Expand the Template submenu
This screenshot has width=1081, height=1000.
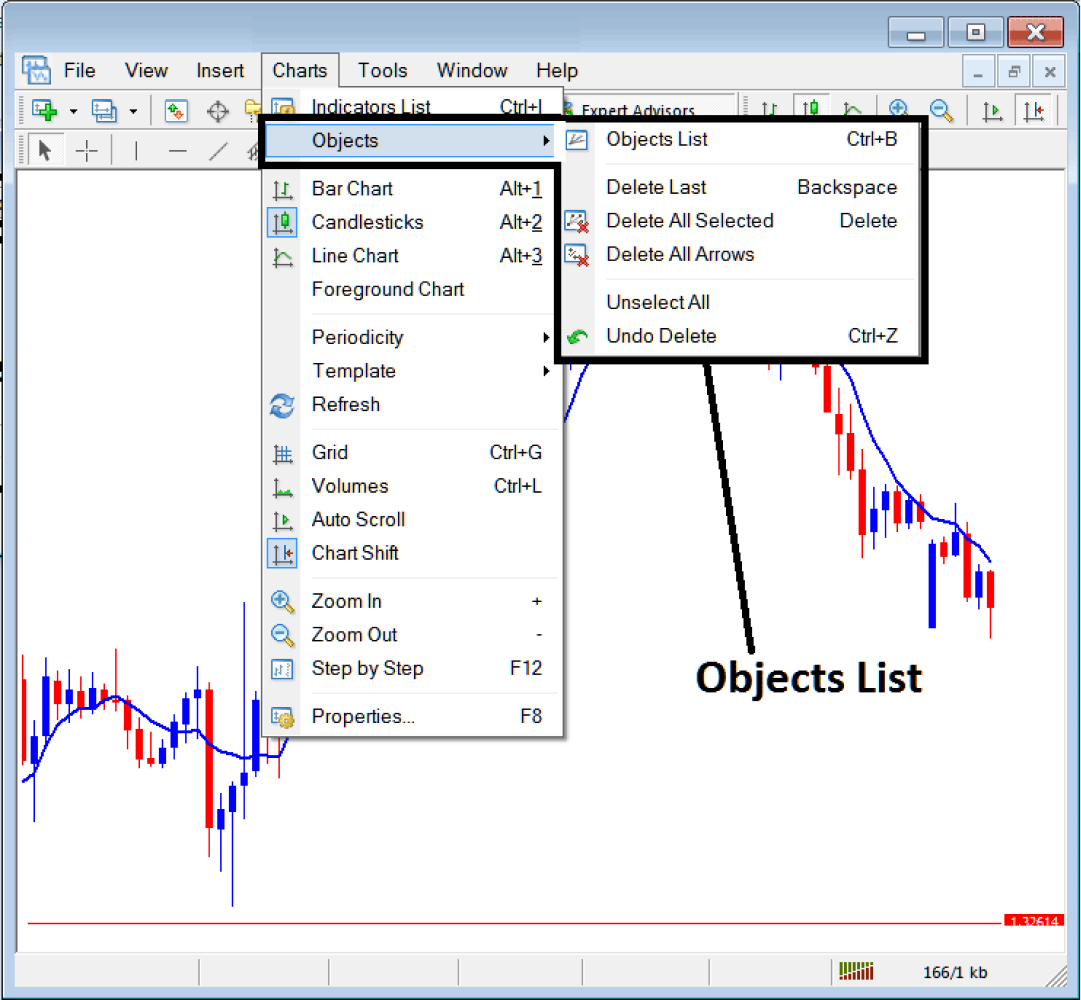pyautogui.click(x=354, y=371)
